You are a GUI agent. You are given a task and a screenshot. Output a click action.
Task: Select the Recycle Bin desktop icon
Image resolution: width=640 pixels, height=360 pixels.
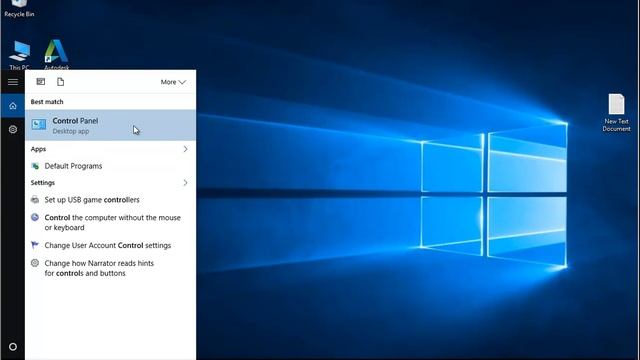tap(19, 9)
